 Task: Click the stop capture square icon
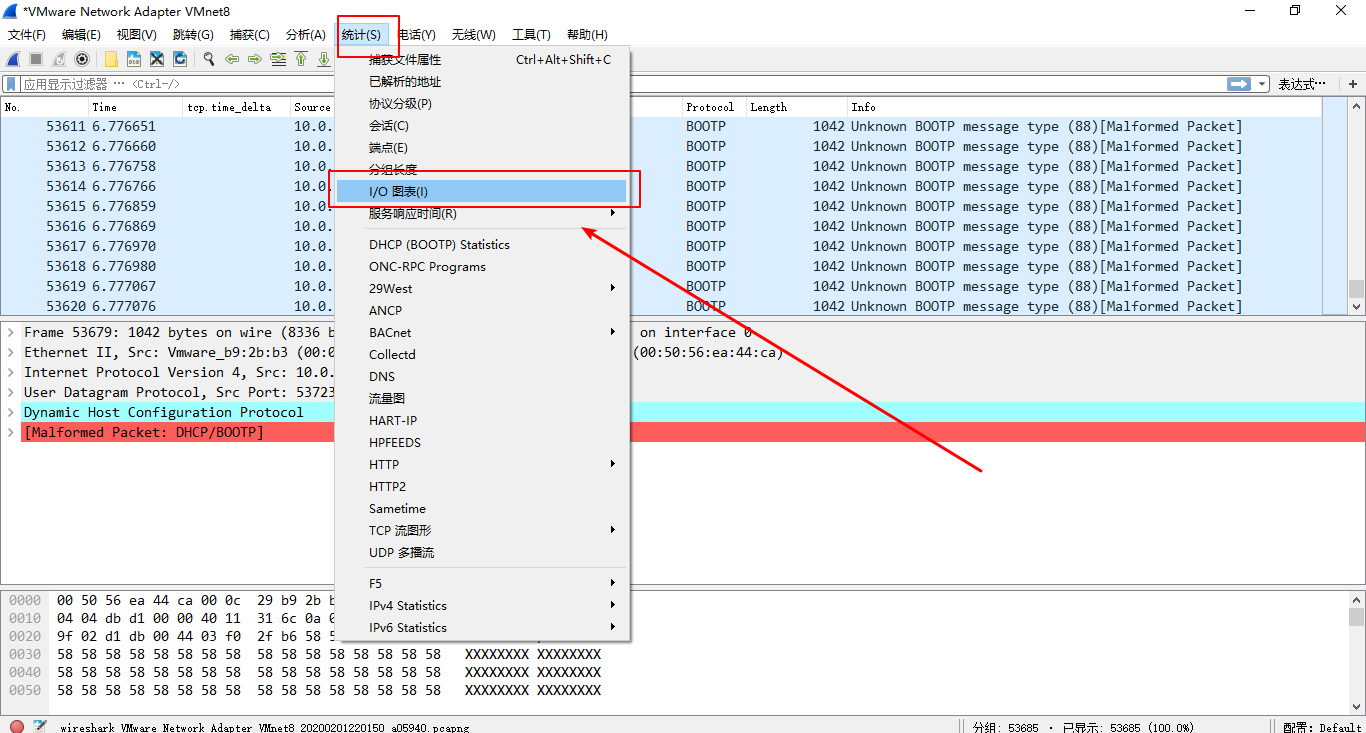(35, 59)
